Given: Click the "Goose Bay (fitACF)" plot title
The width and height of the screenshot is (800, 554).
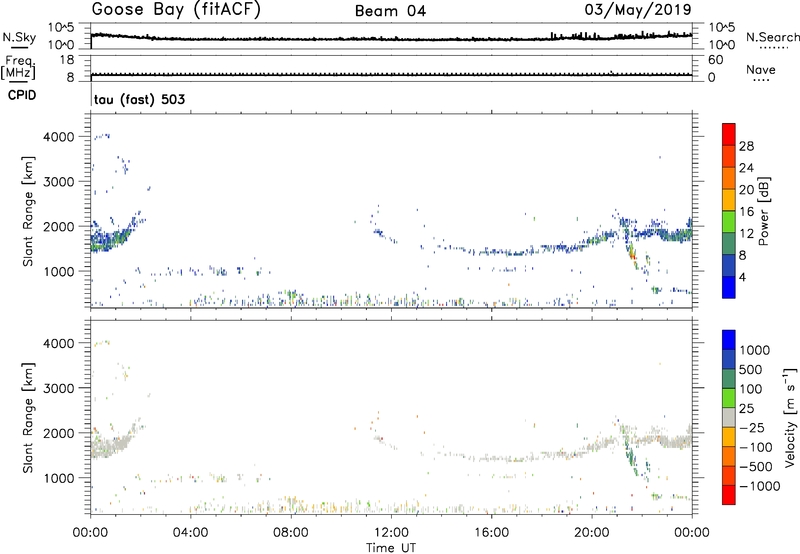Looking at the screenshot, I should [x=176, y=10].
